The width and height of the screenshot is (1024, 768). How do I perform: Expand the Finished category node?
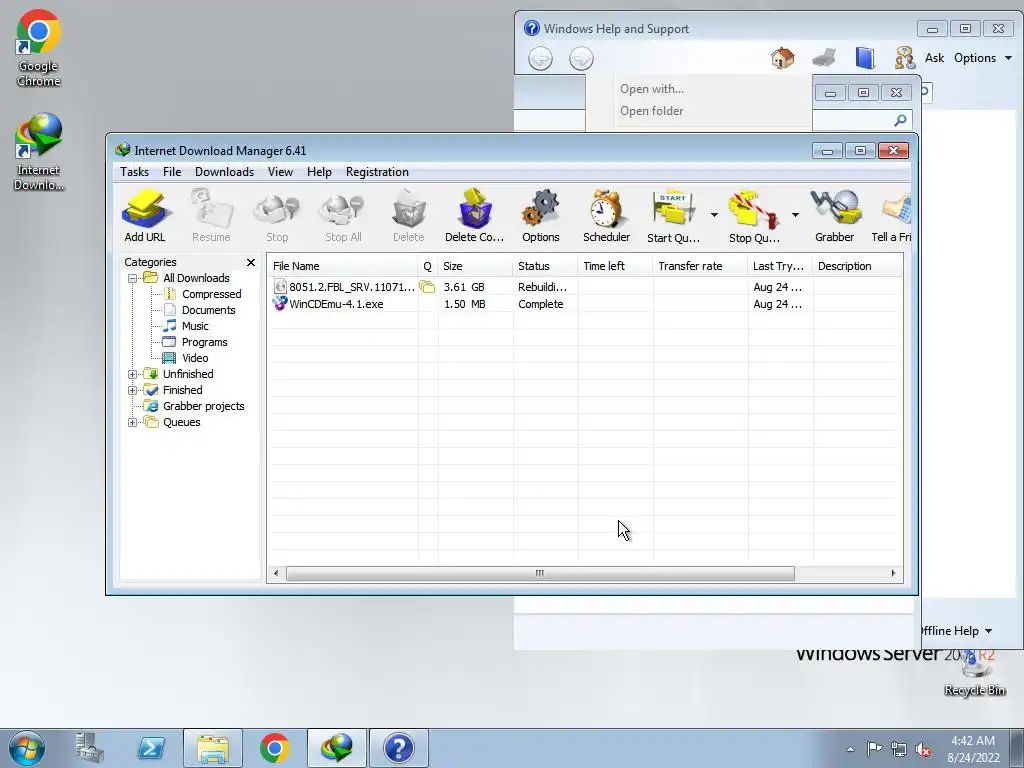click(133, 391)
